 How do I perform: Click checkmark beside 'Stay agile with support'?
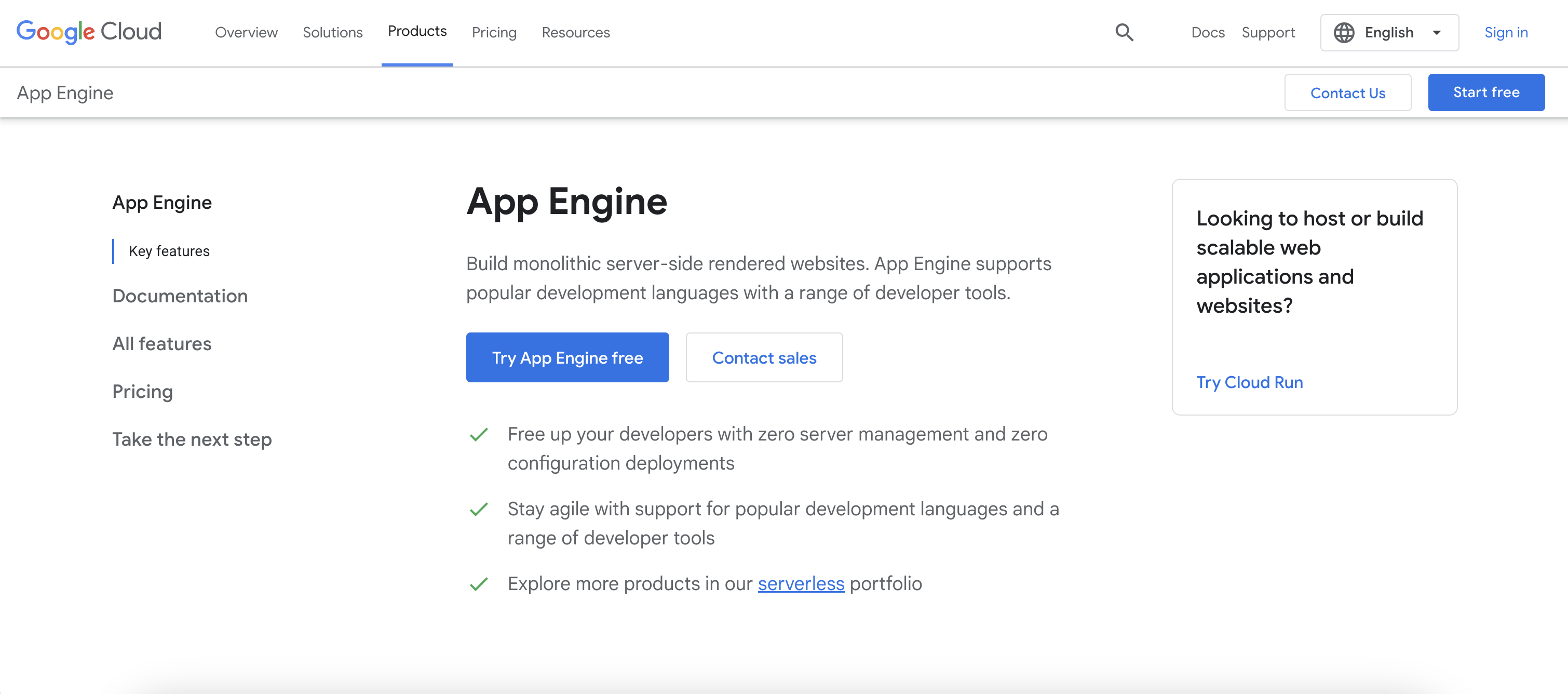coord(479,509)
